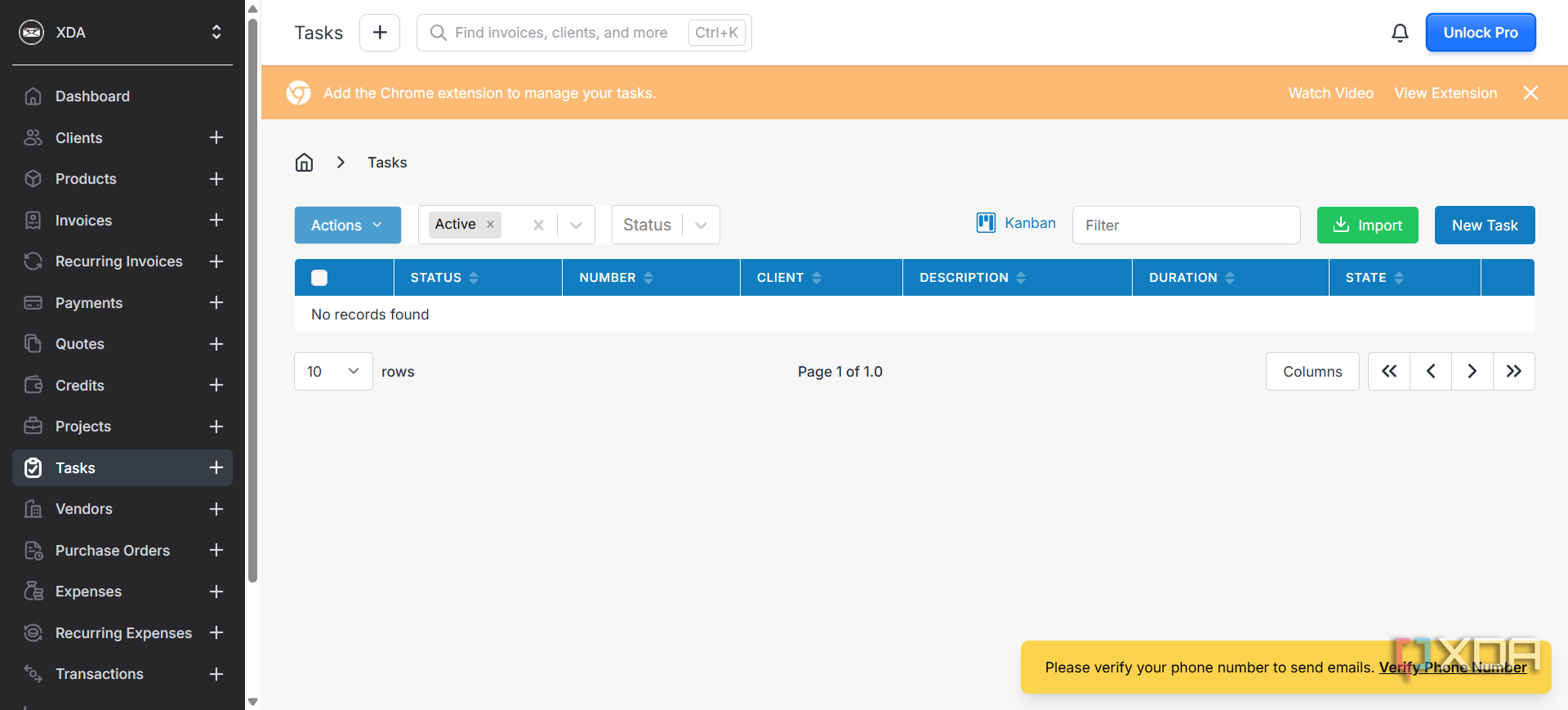The height and width of the screenshot is (710, 1568).
Task: Open Recurring Expenses section
Action: pyautogui.click(x=123, y=633)
